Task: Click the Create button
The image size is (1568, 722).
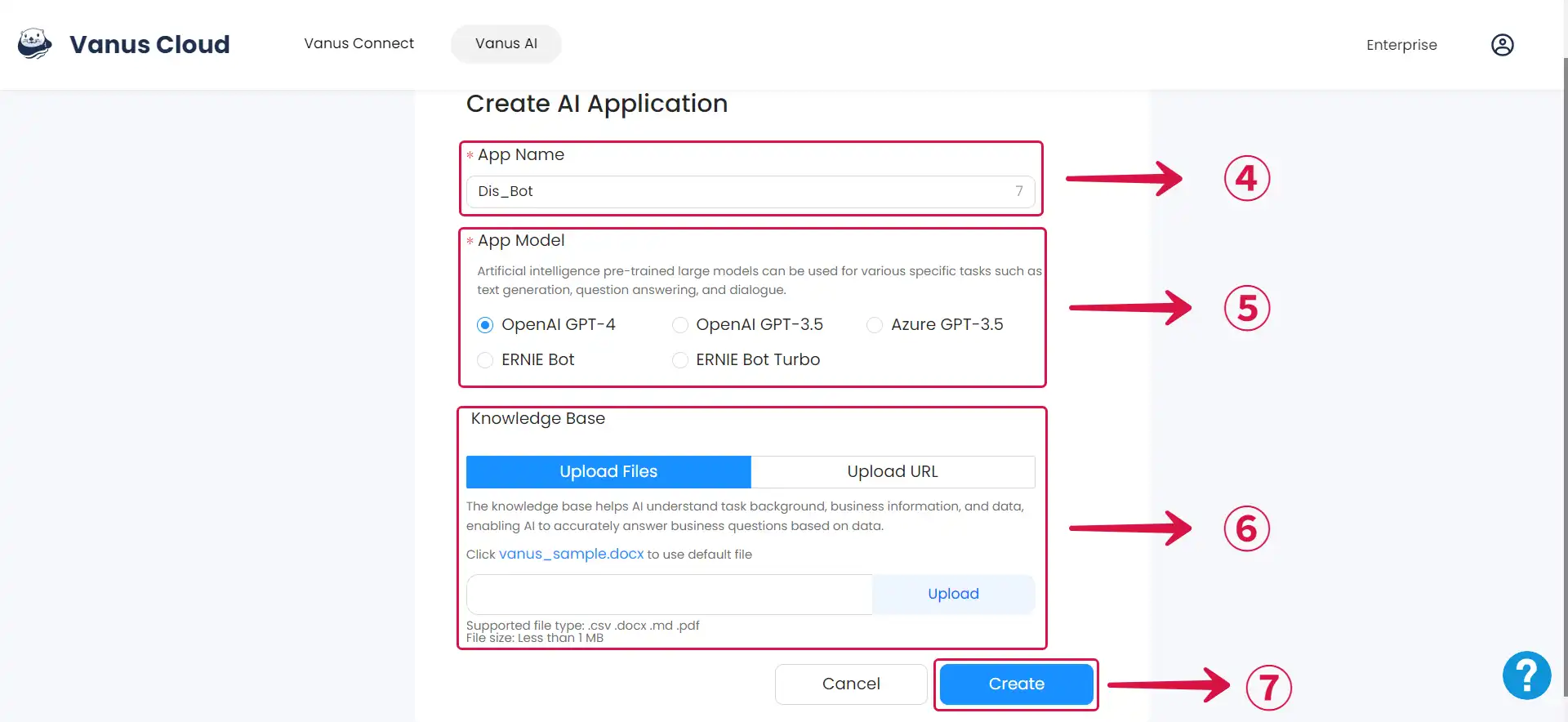Action: pyautogui.click(x=1016, y=684)
